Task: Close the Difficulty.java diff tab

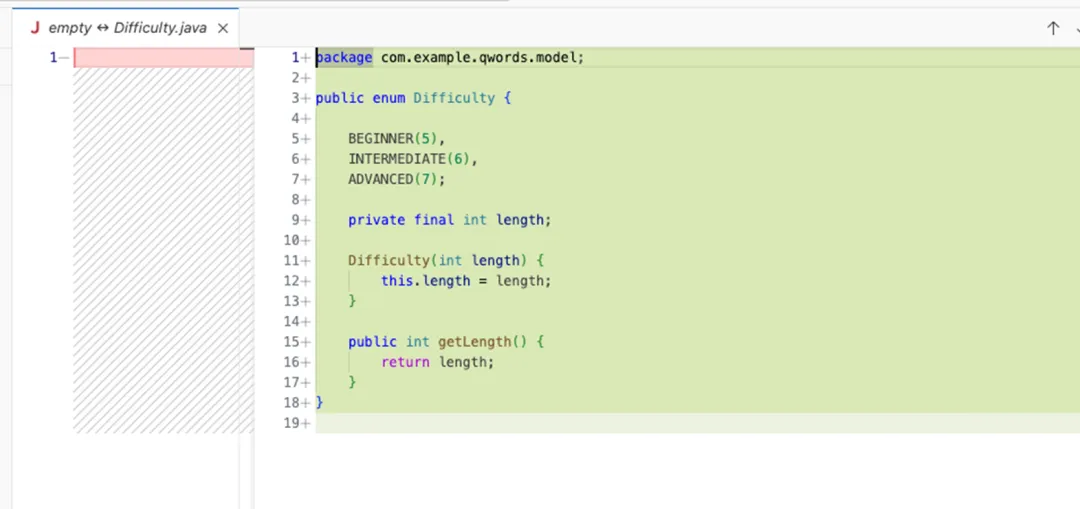Action: pyautogui.click(x=222, y=28)
